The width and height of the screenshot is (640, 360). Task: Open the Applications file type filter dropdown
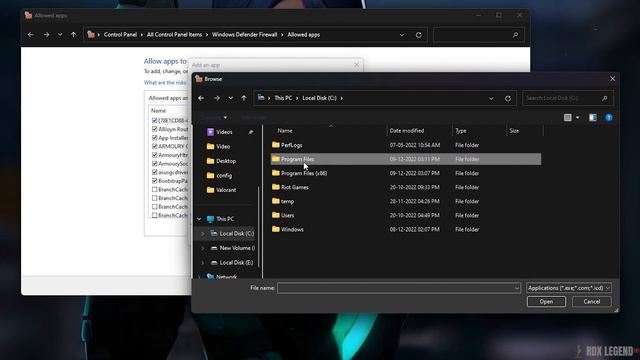(x=569, y=288)
